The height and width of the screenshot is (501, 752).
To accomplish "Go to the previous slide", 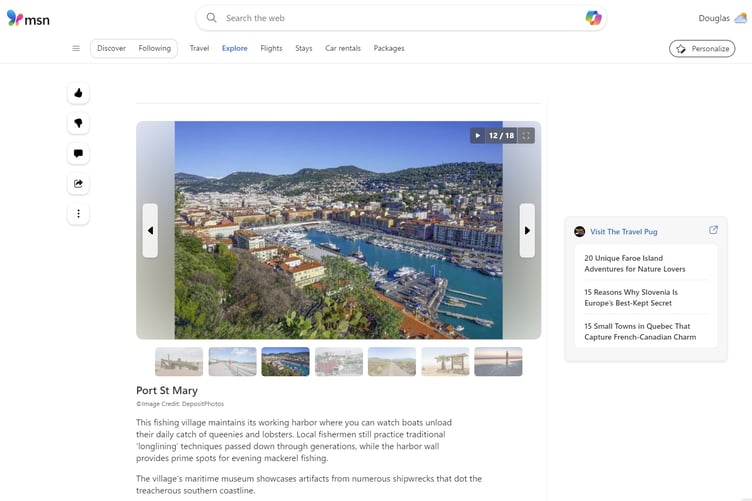I will pos(150,231).
